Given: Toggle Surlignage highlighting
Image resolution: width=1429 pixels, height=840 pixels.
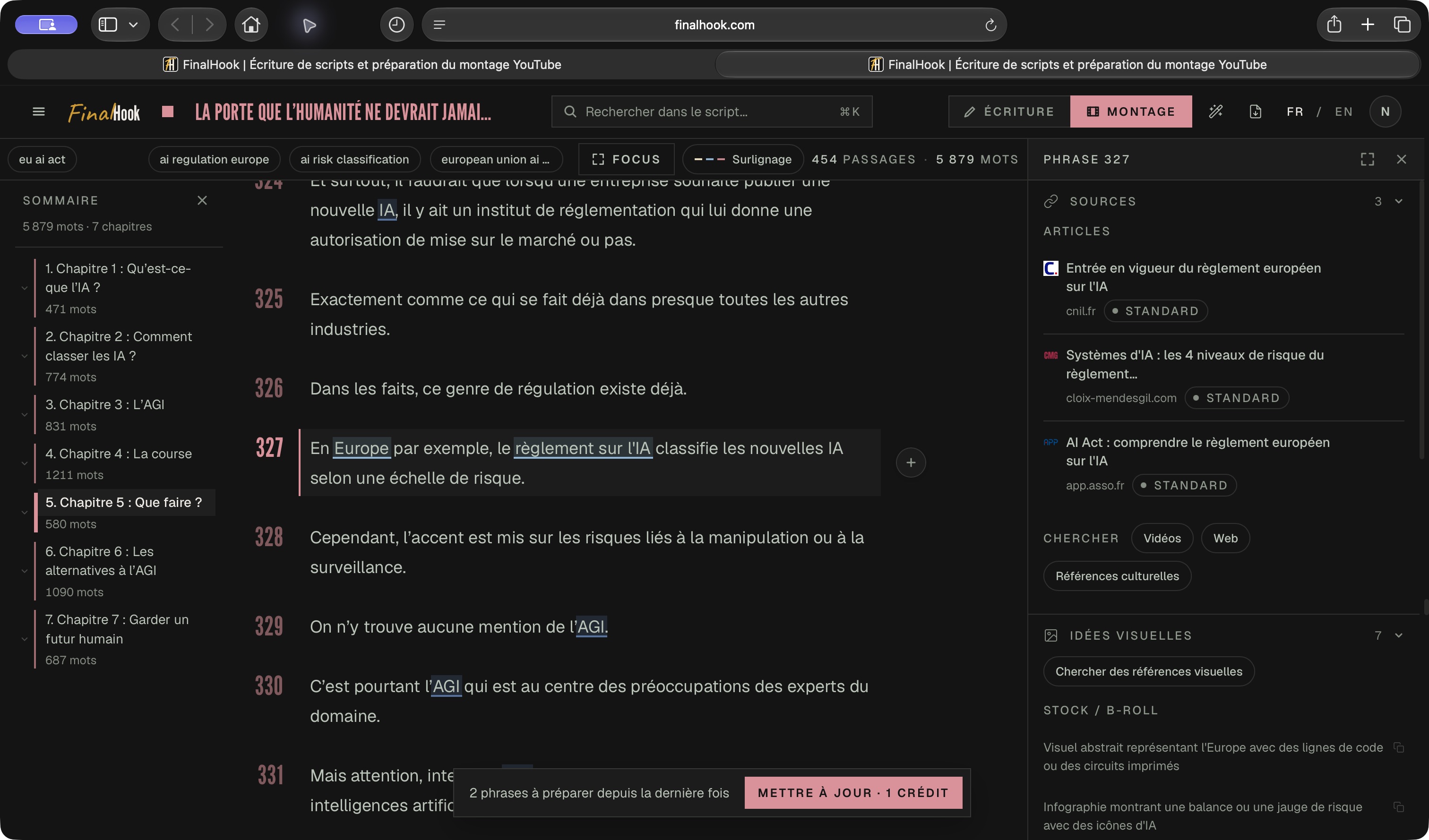Looking at the screenshot, I should [743, 159].
